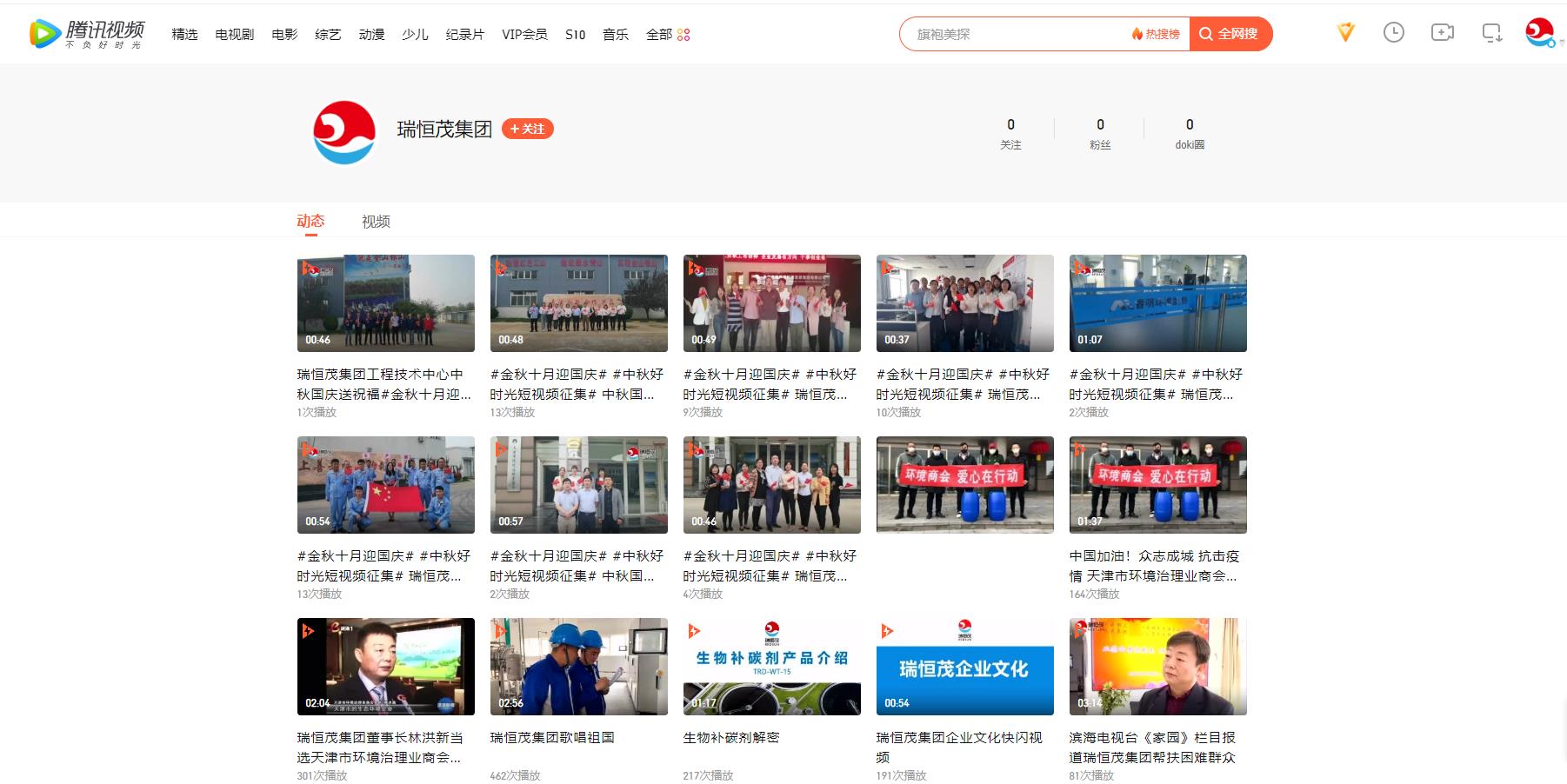Play the 00:48 video thumbnail

tap(579, 303)
